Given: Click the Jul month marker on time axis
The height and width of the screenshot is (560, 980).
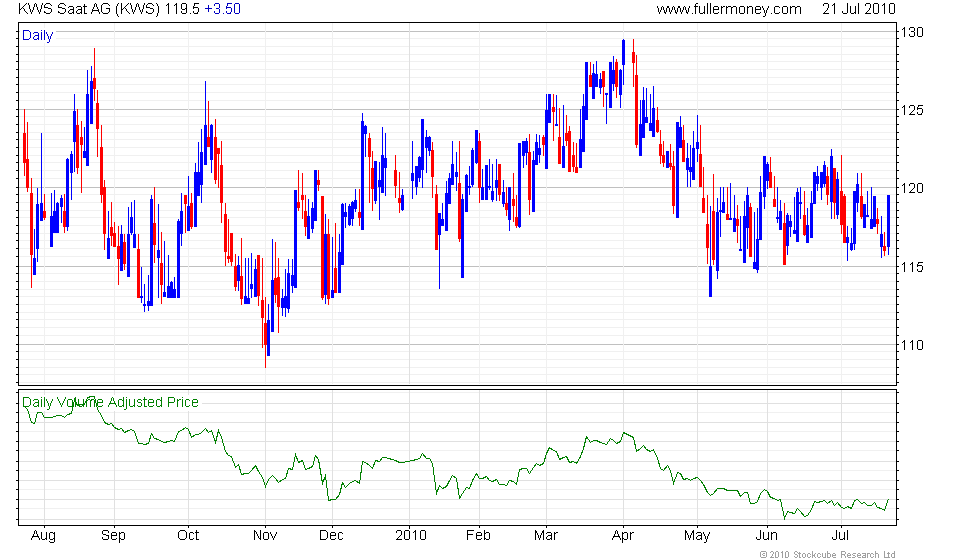Looking at the screenshot, I should [842, 536].
